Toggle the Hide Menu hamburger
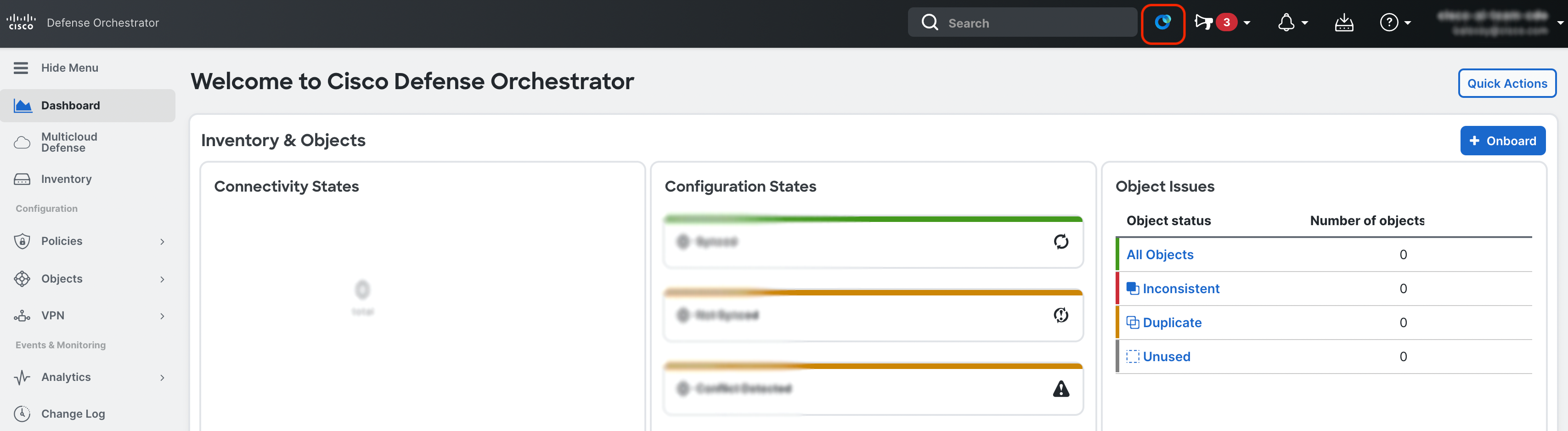Viewport: 1568px width, 431px height. point(21,68)
